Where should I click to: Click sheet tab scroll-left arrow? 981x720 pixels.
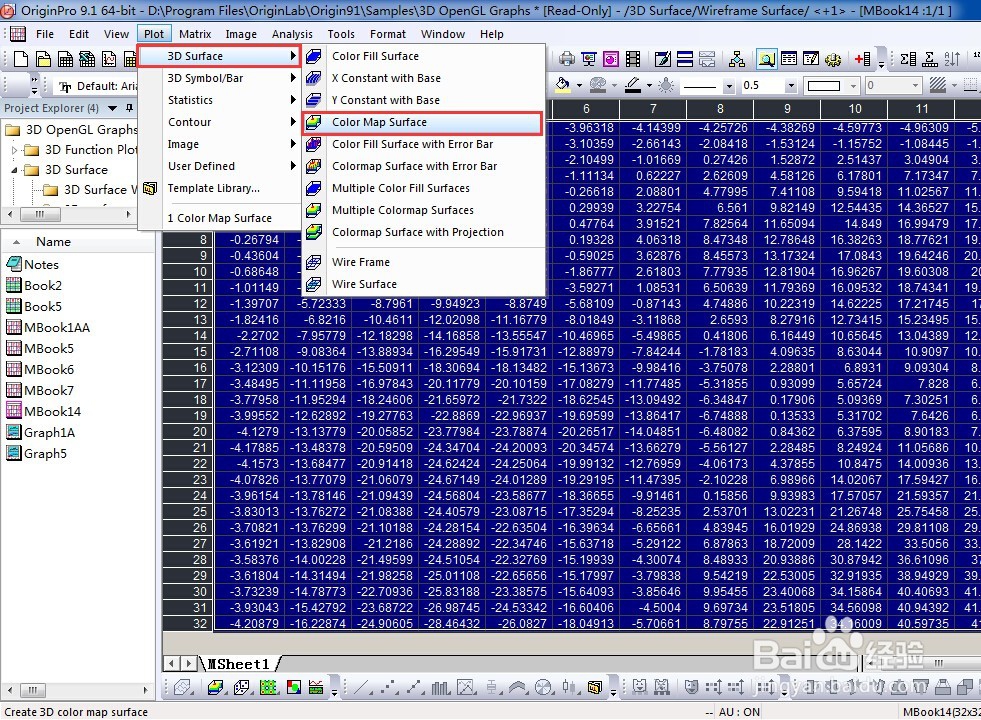172,663
